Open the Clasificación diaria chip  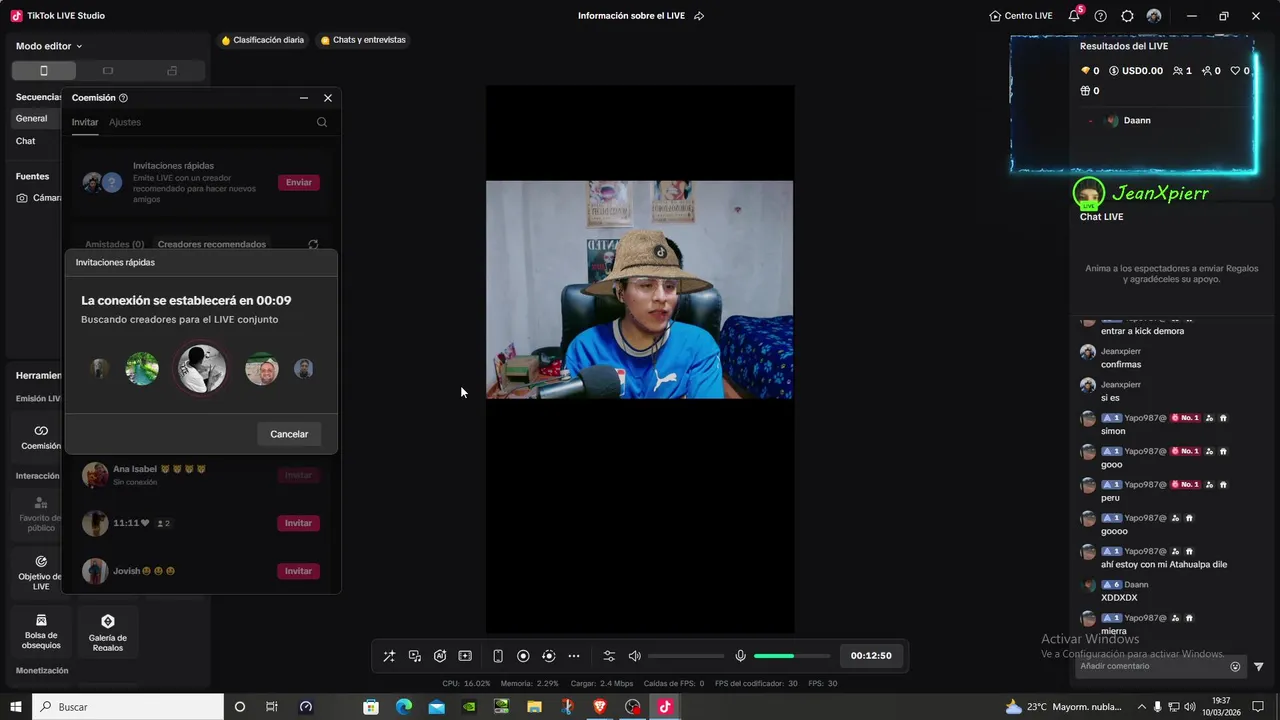(262, 40)
